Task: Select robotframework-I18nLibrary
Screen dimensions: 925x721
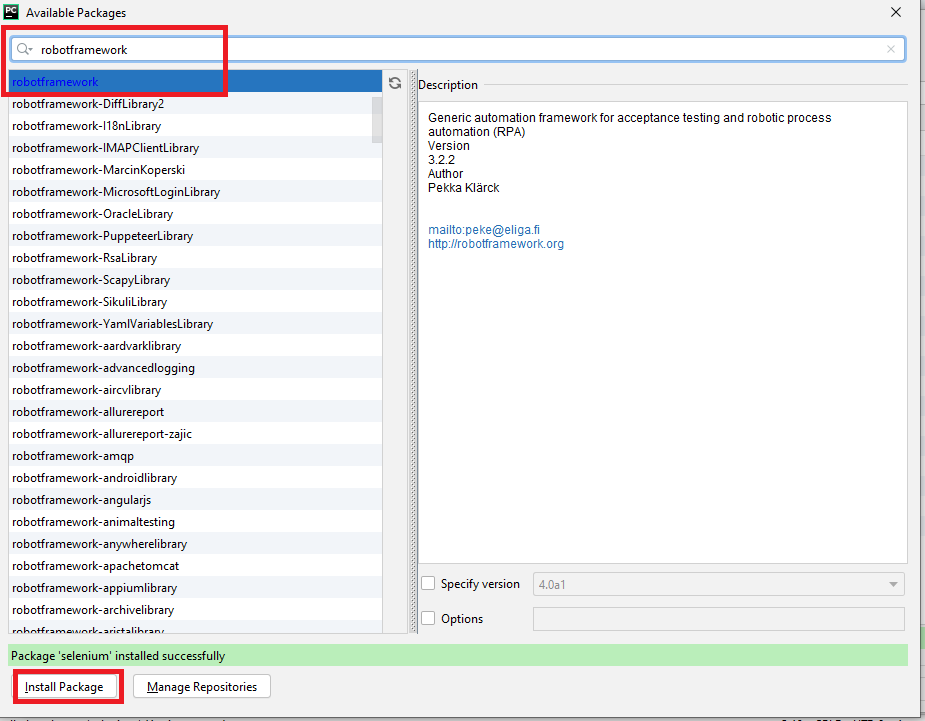Action: tap(195, 126)
